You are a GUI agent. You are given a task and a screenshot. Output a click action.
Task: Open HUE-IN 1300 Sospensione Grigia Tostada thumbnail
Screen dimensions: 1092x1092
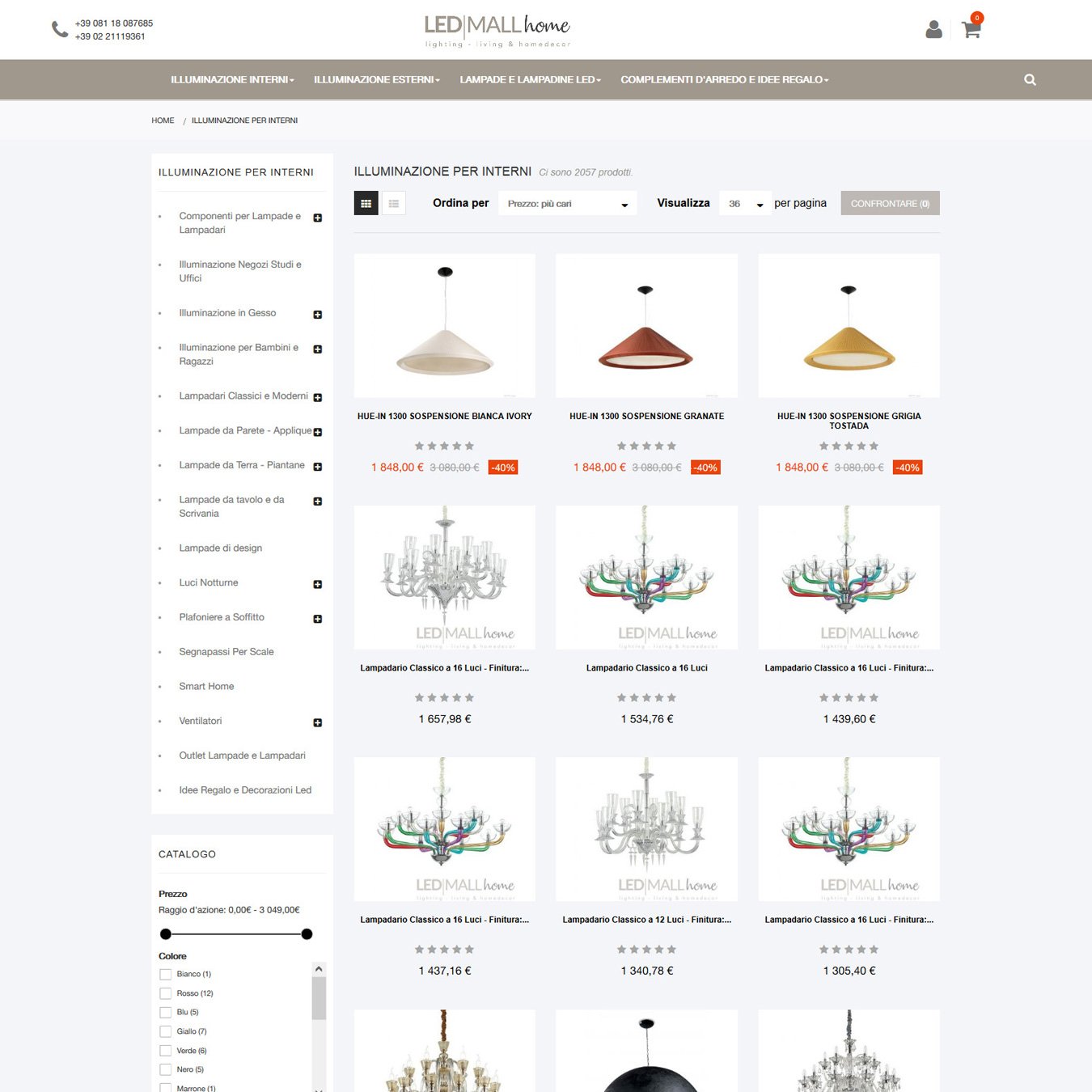click(849, 325)
